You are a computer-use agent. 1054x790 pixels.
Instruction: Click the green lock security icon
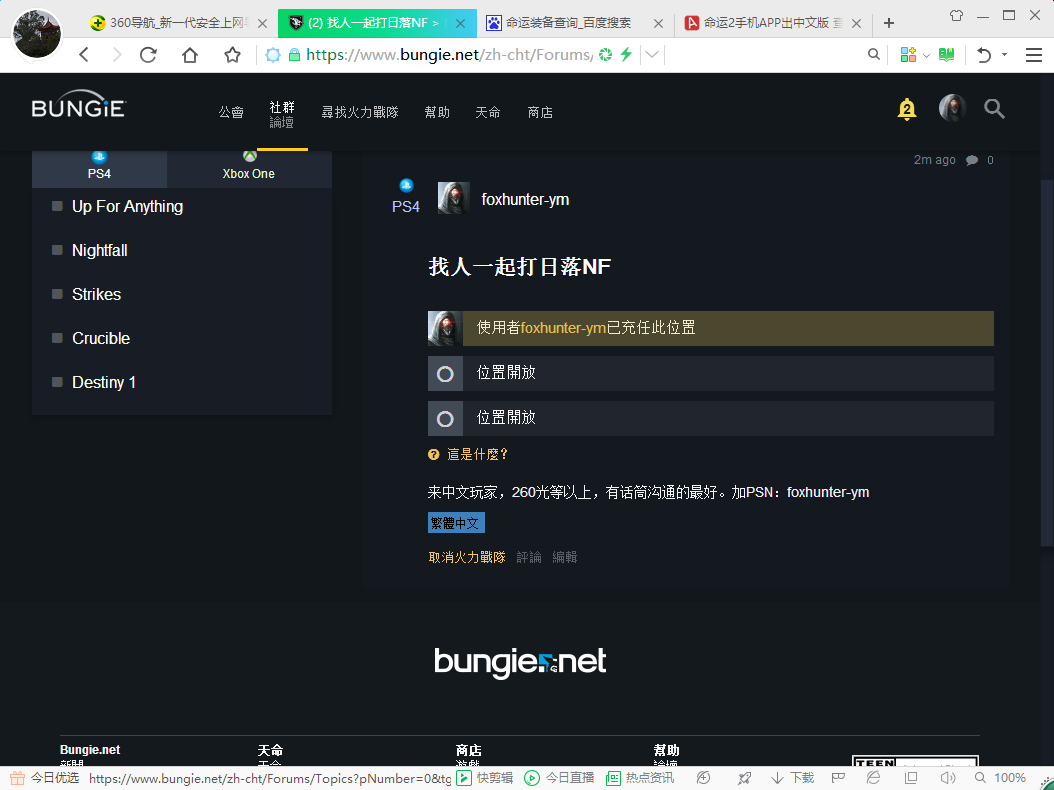[x=294, y=55]
